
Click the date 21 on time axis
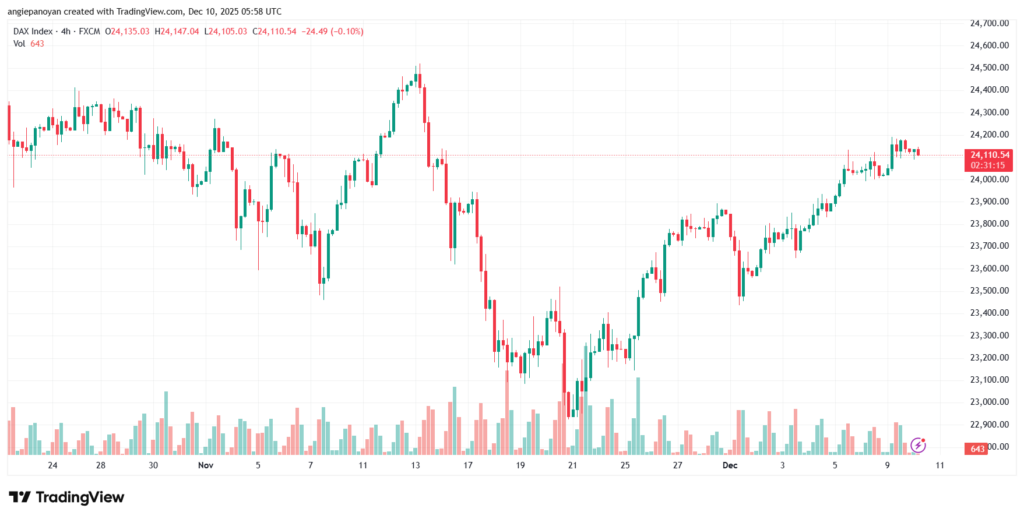[x=572, y=465]
